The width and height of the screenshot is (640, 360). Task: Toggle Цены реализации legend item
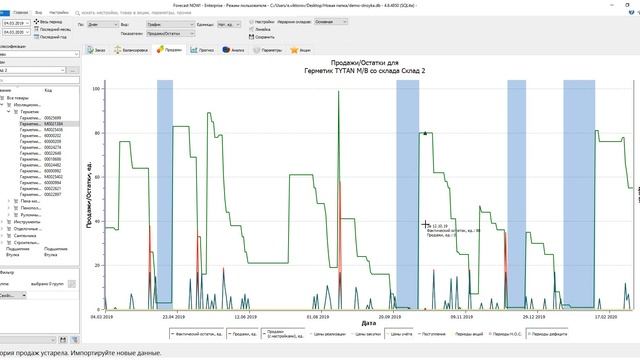tap(328, 334)
